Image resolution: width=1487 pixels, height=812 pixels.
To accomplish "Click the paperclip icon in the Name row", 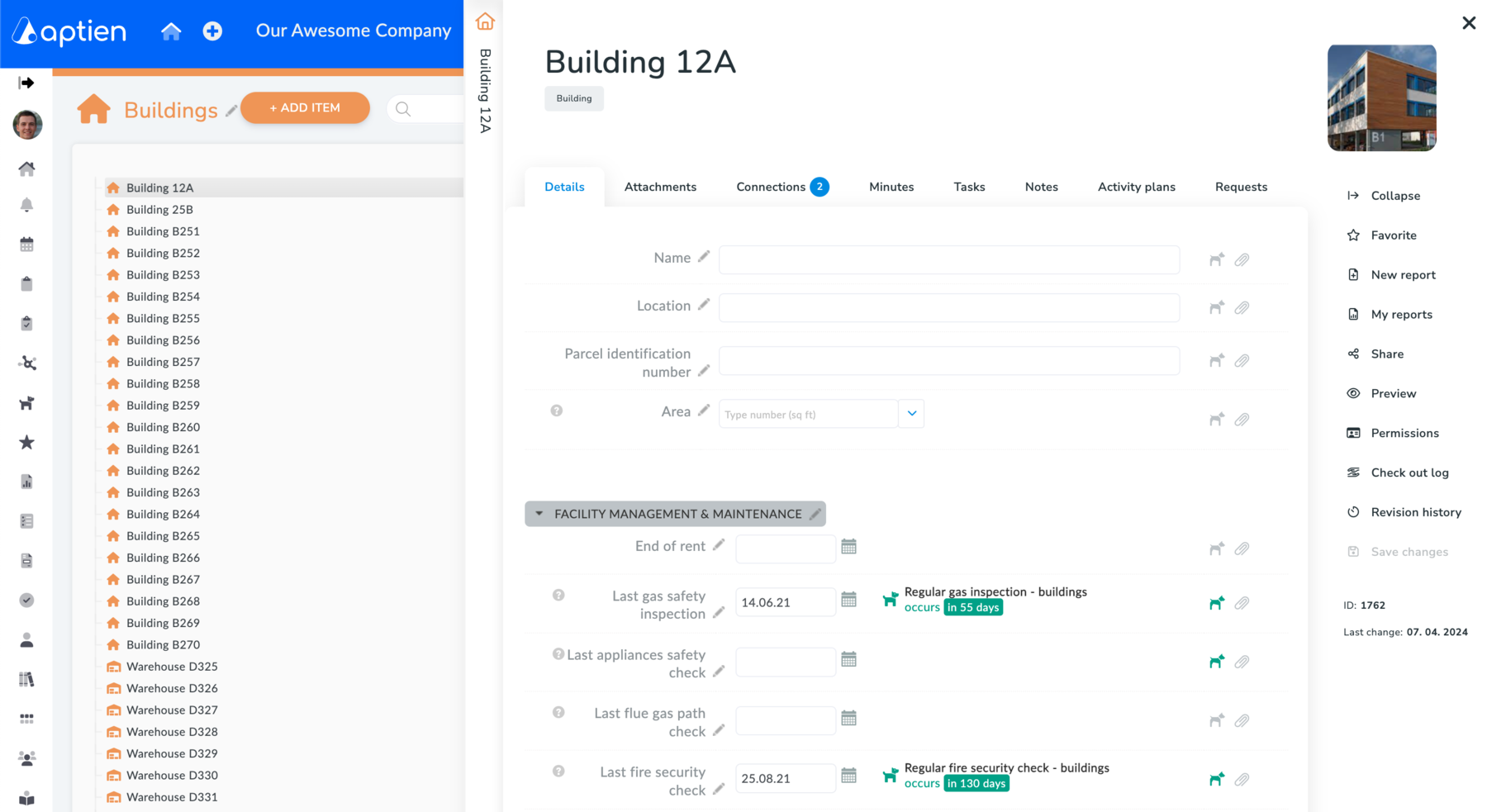I will pyautogui.click(x=1242, y=260).
